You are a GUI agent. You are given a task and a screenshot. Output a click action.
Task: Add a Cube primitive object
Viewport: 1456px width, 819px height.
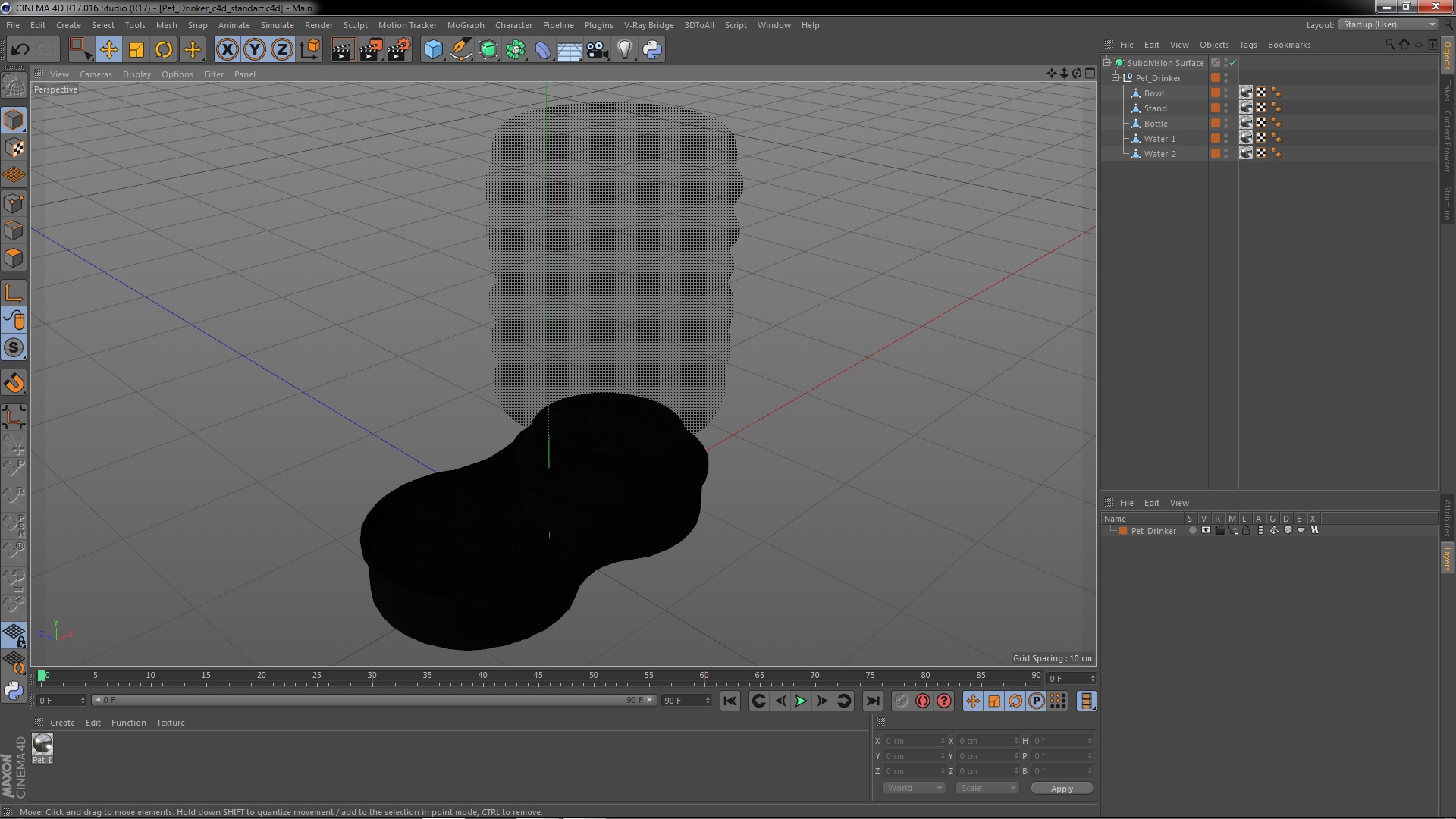pos(433,50)
